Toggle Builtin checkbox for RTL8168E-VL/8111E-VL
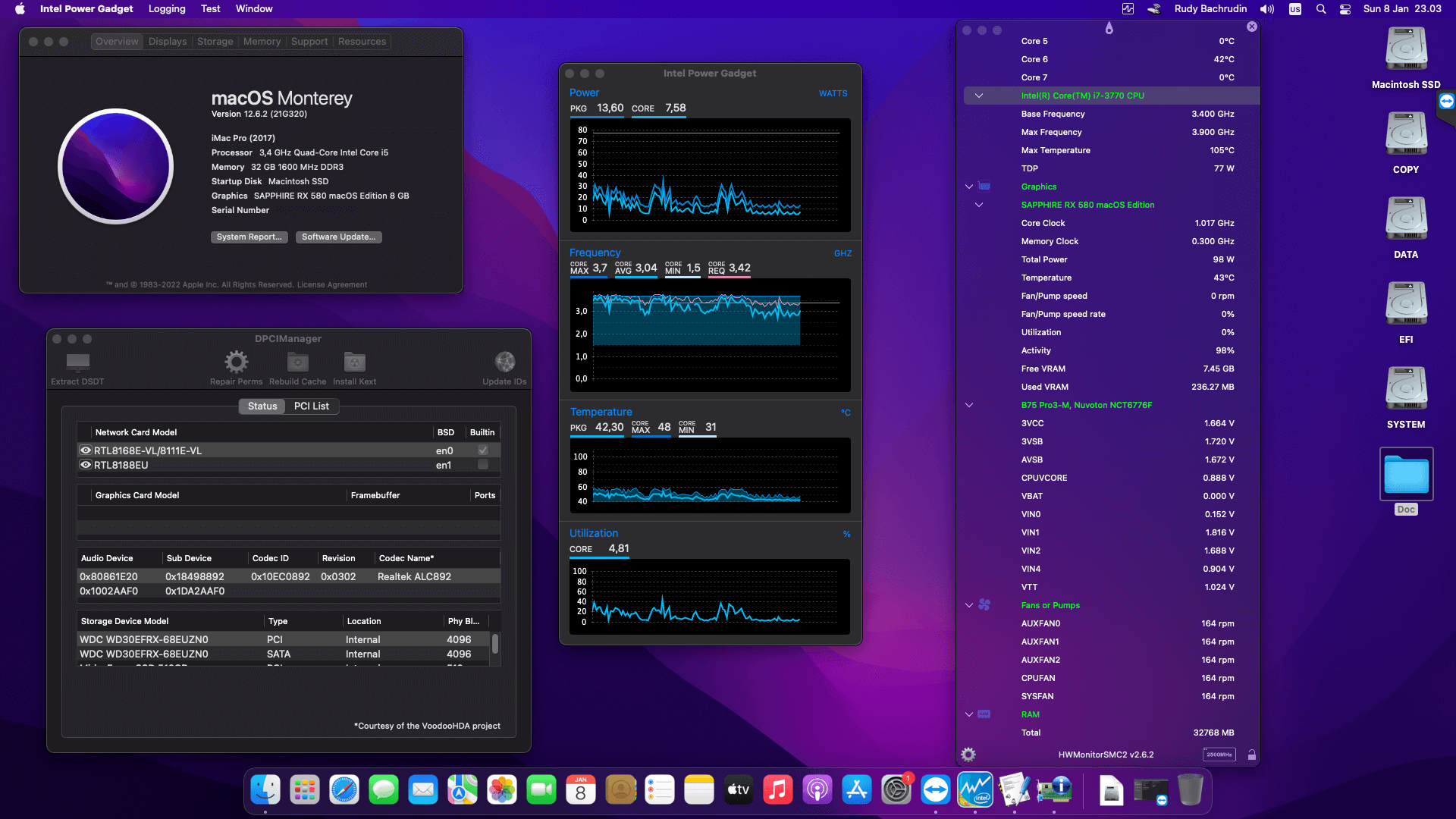Screen dimensions: 1456x819 click(x=483, y=450)
